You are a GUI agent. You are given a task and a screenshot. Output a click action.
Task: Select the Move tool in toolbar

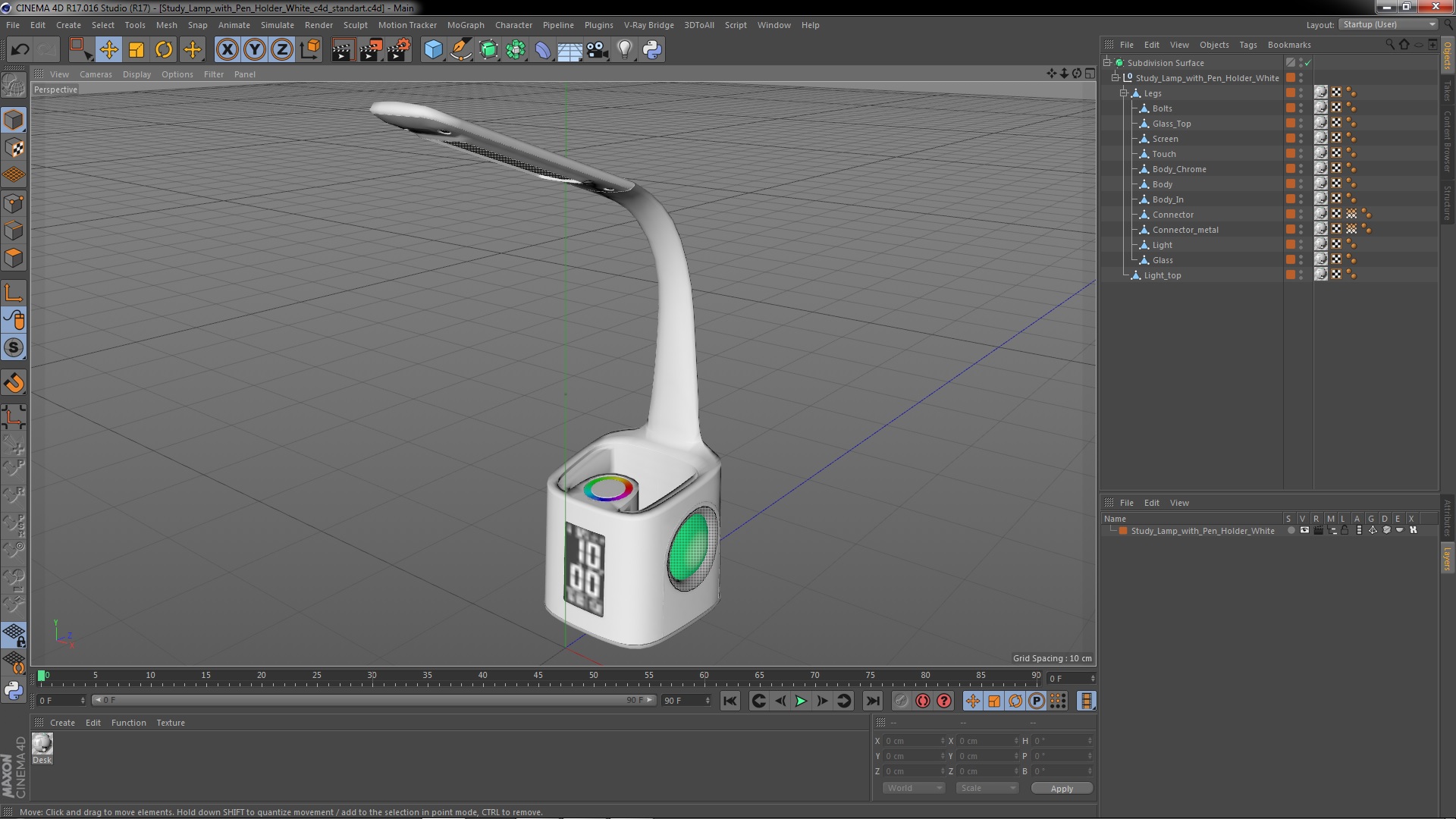tap(108, 50)
